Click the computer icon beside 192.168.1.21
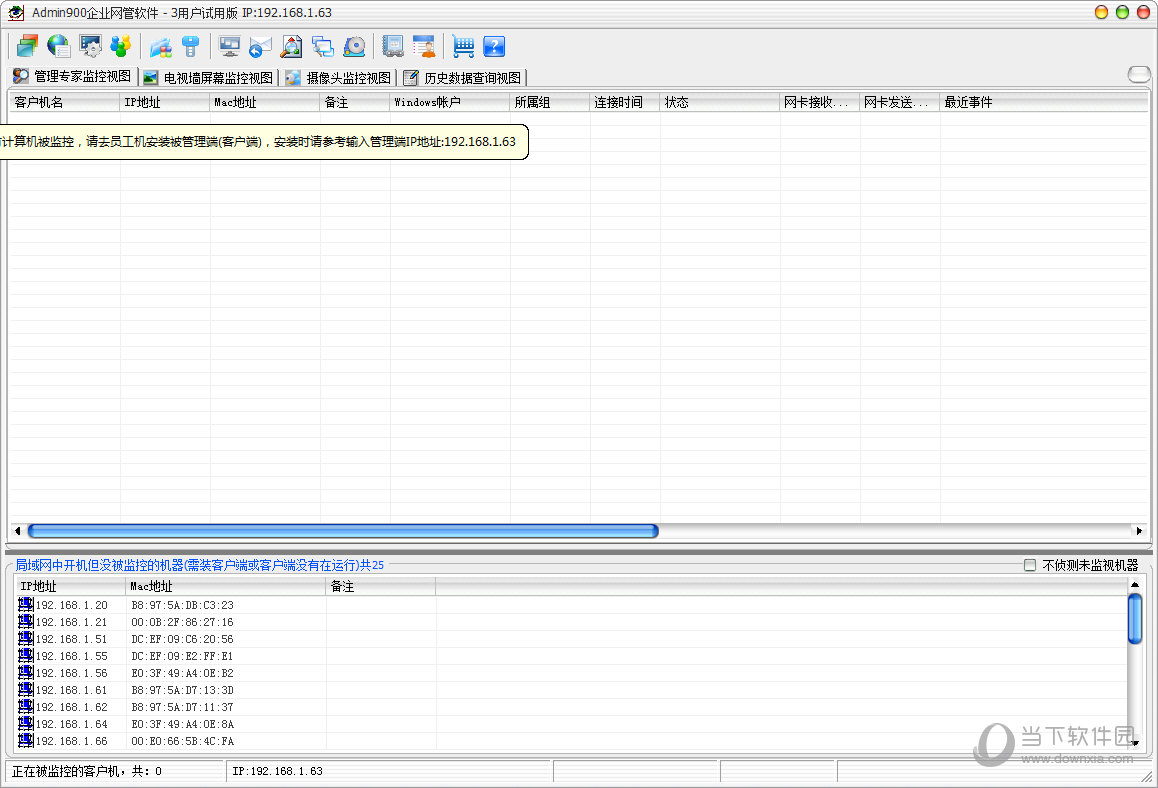Screen dimensions: 1158x788 point(26,621)
